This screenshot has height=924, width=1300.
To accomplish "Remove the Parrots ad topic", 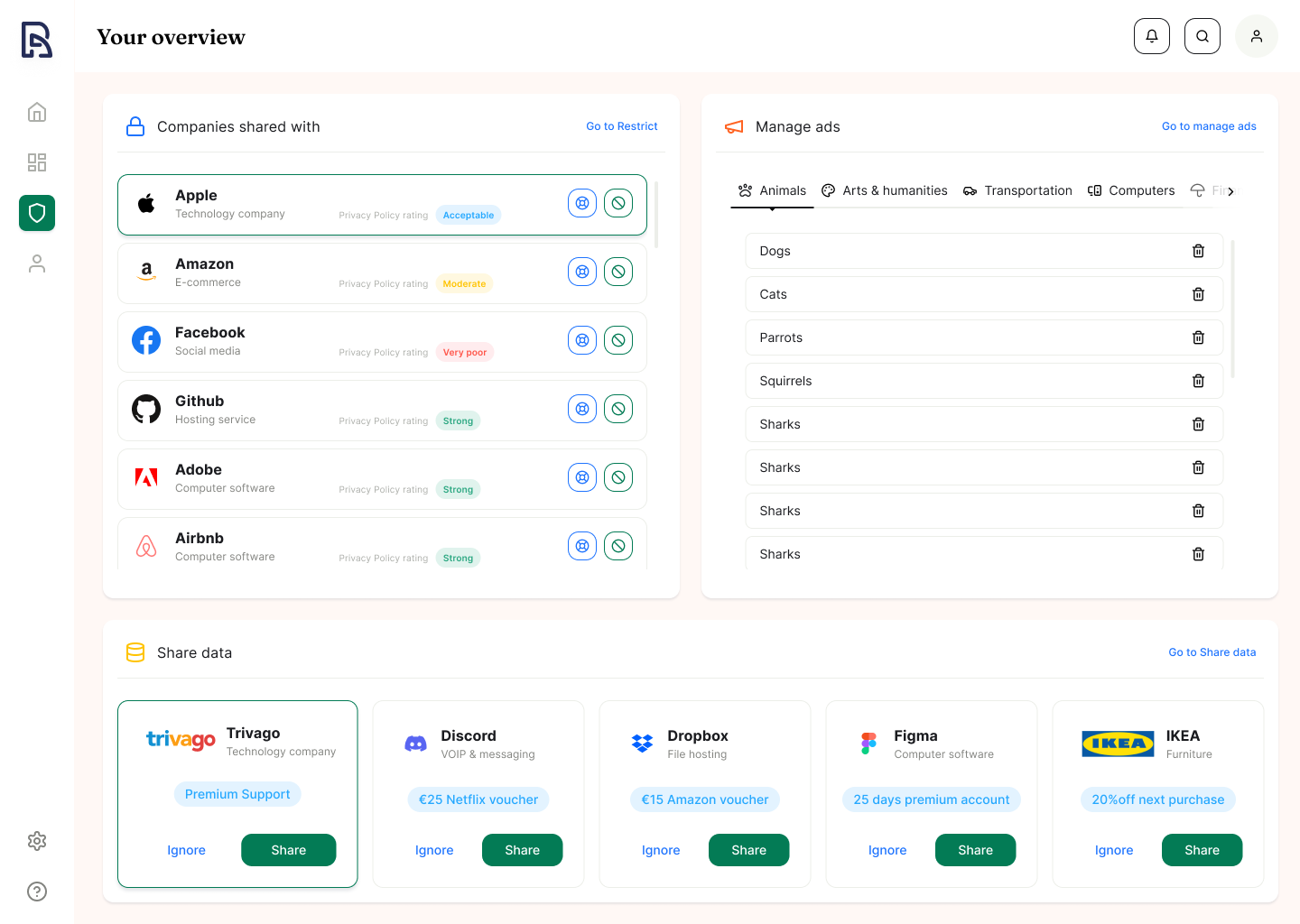I will [1198, 337].
